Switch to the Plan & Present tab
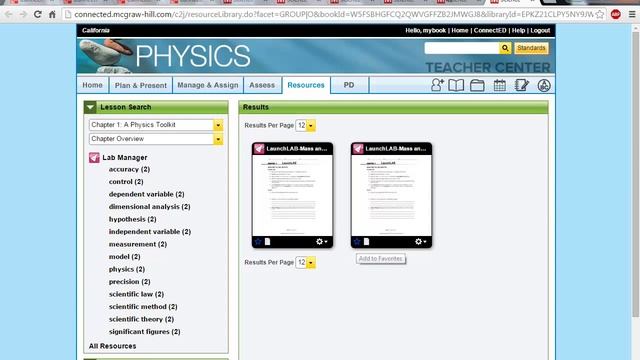This screenshot has height=360, width=640. point(140,85)
